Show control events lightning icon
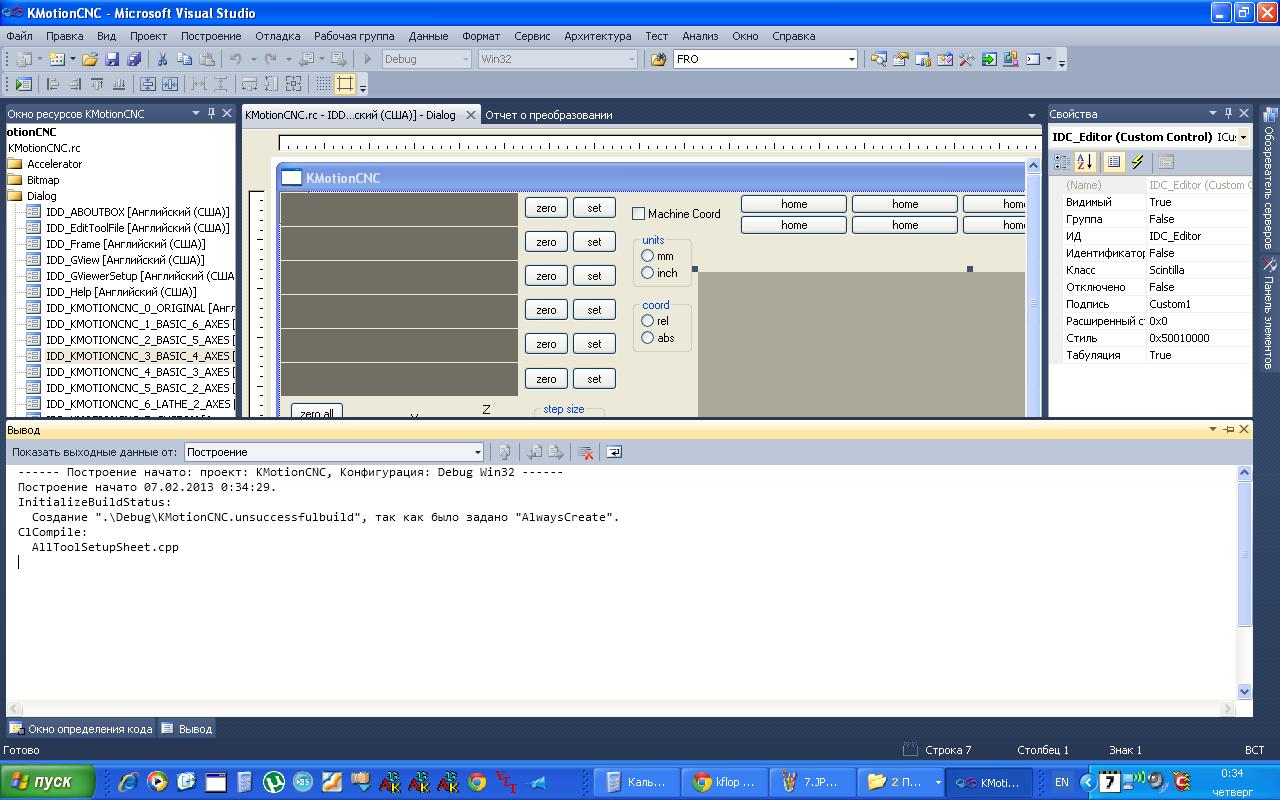The width and height of the screenshot is (1280, 800). coord(1138,162)
